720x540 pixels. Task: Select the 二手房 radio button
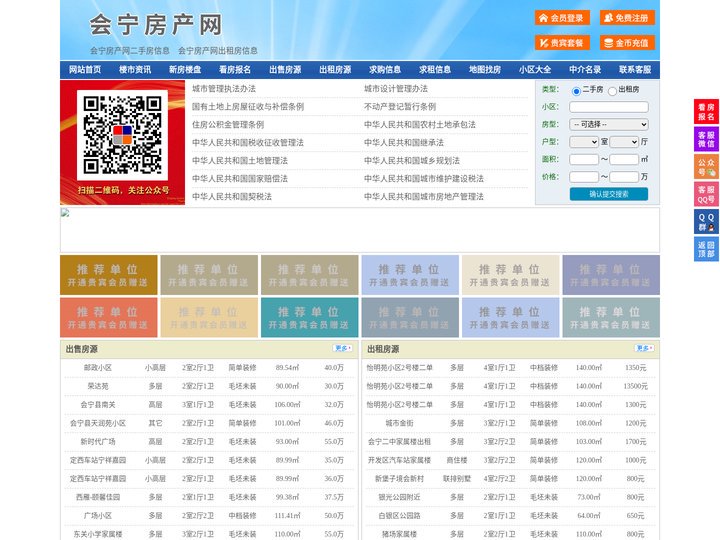(x=576, y=91)
